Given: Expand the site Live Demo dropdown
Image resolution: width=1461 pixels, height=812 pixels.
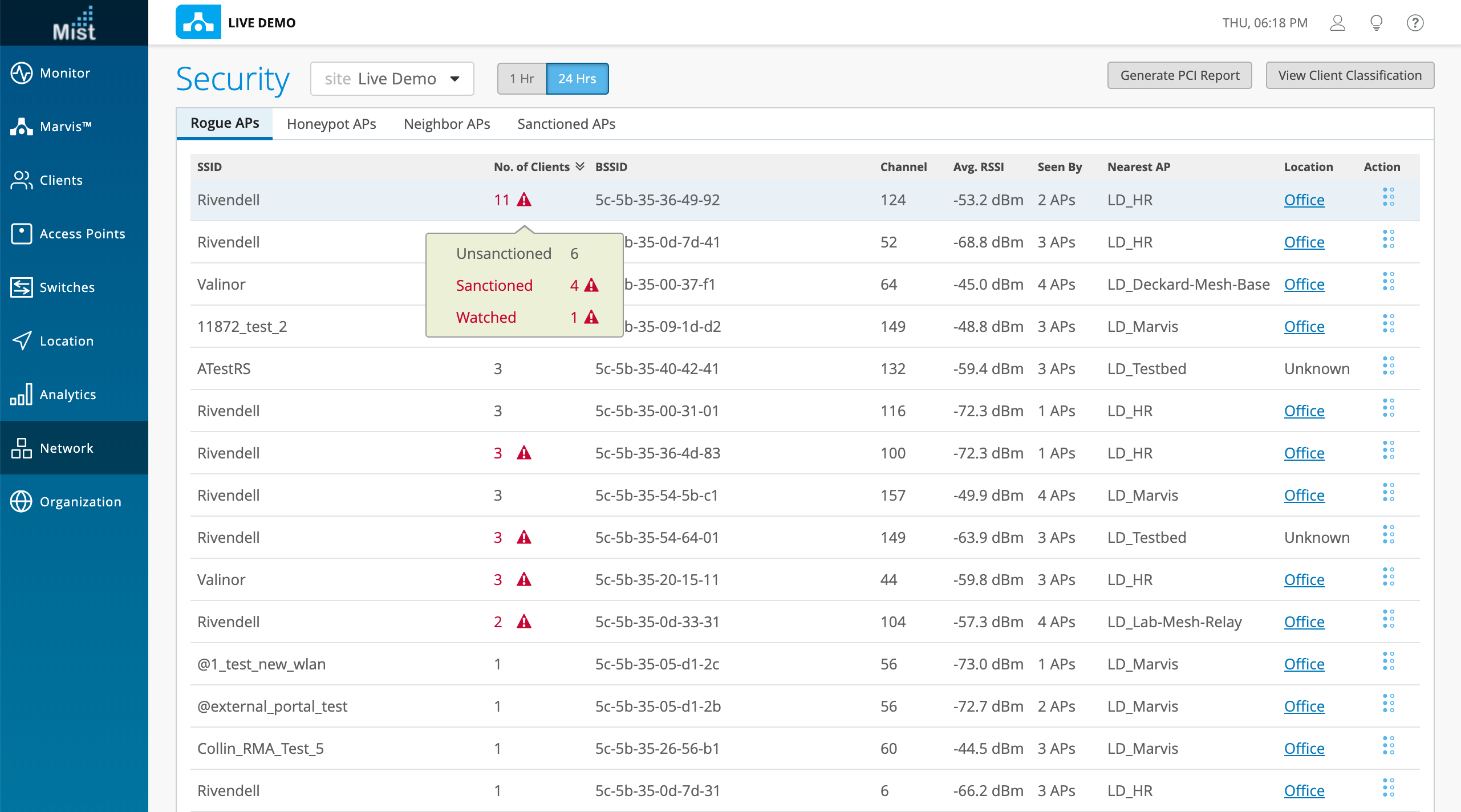Looking at the screenshot, I should tap(392, 79).
